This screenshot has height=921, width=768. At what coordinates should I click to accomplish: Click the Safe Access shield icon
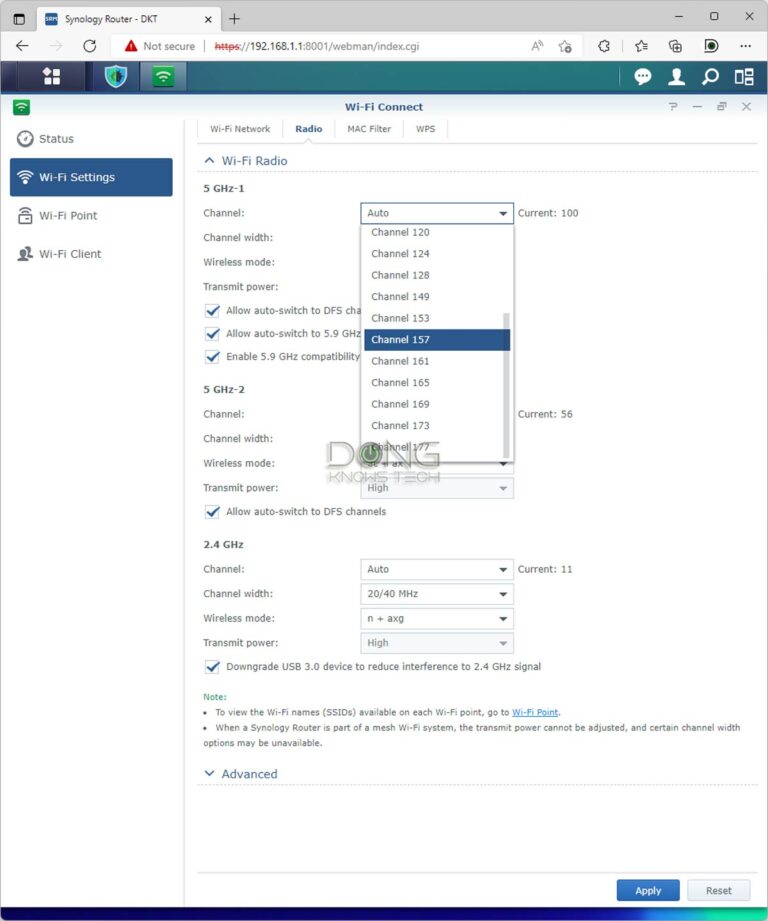coord(116,77)
